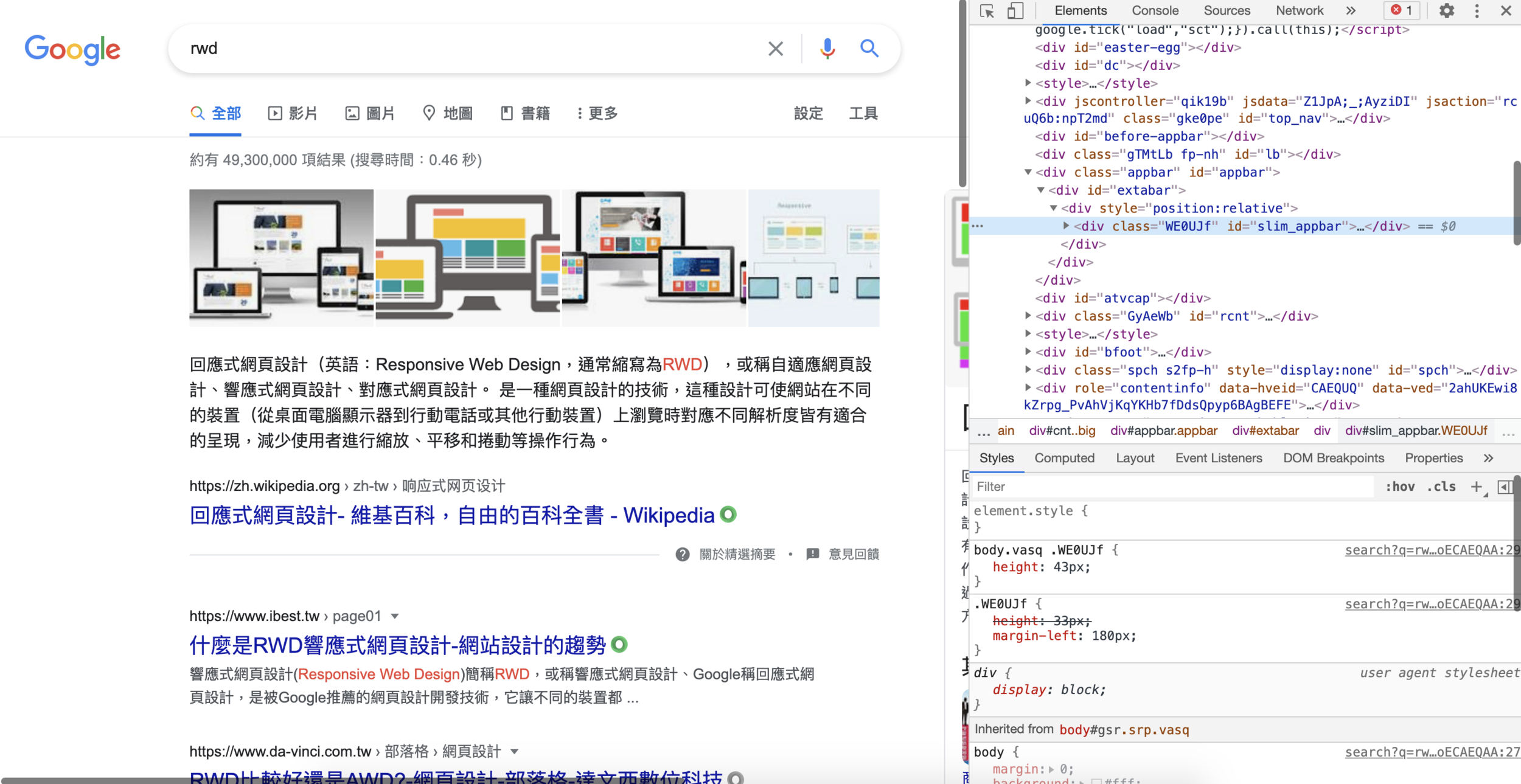Image resolution: width=1521 pixels, height=784 pixels.
Task: Open the Wikipedia 回應式網頁設計 result link
Action: click(451, 515)
